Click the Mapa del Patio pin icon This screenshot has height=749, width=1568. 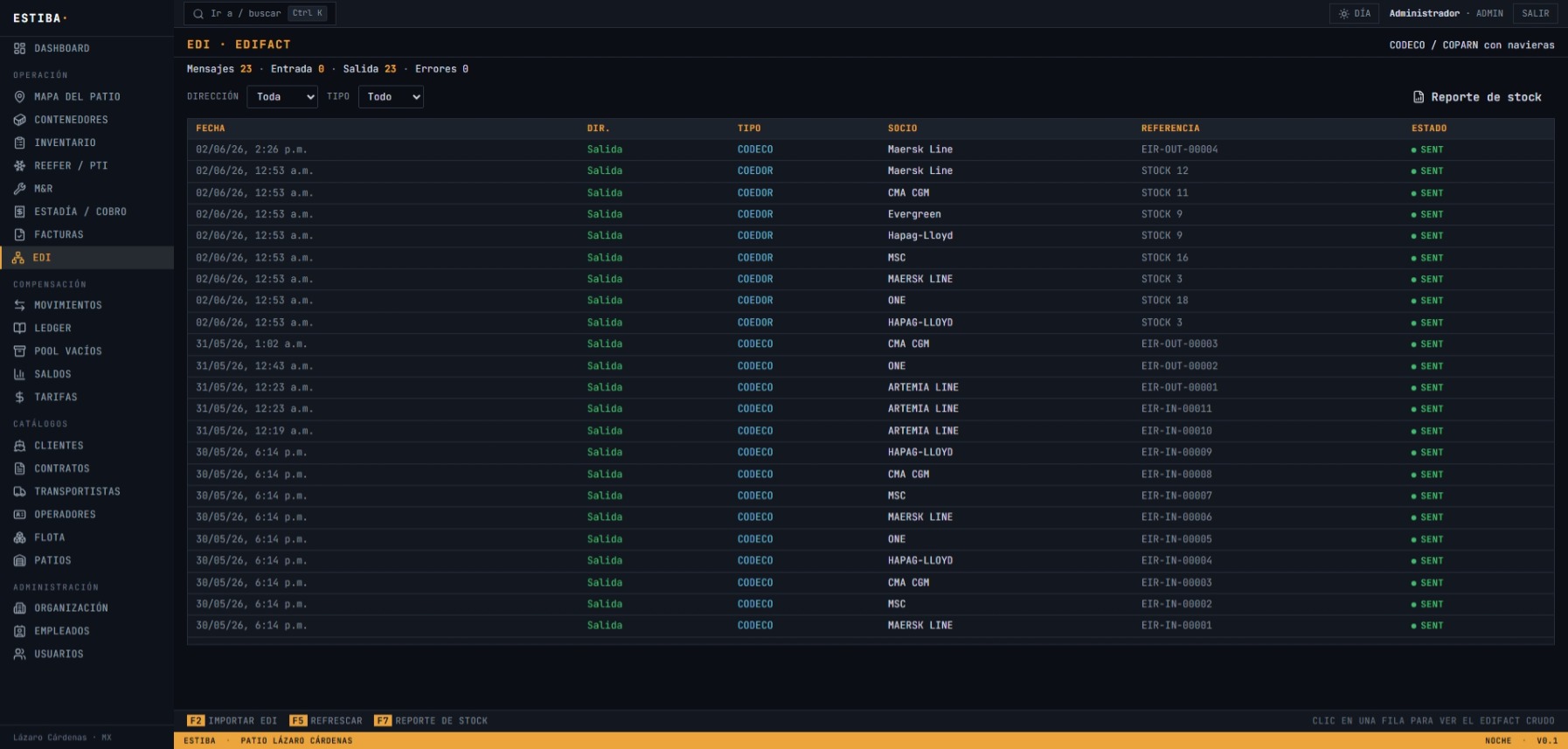tap(19, 97)
